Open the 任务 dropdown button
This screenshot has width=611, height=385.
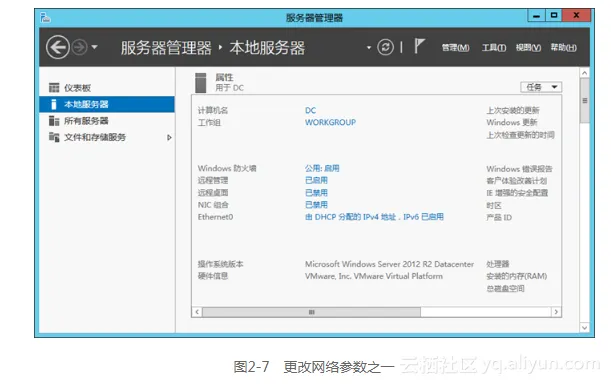pos(541,87)
